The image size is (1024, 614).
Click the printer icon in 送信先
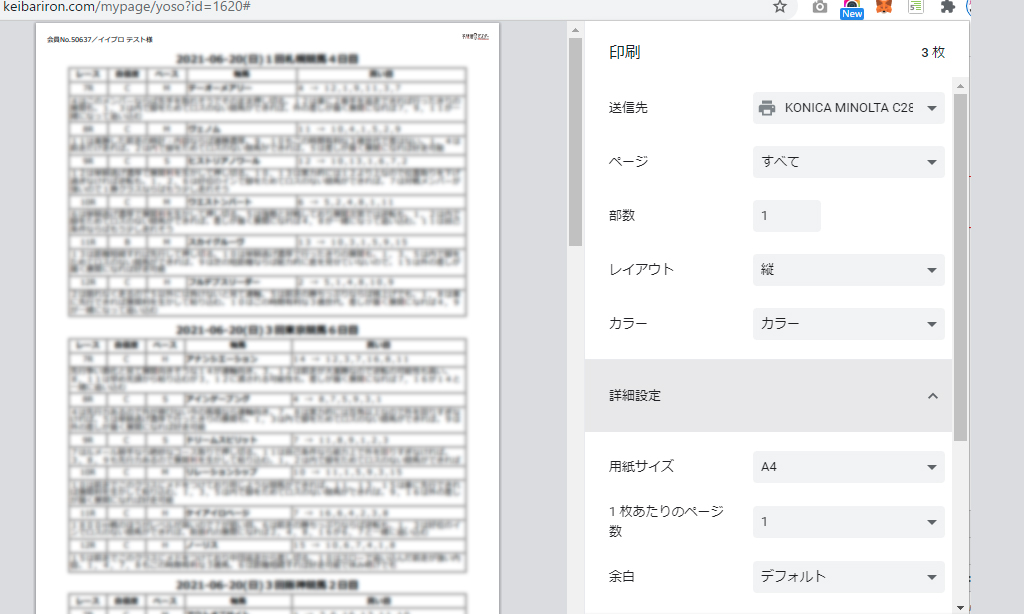[767, 108]
